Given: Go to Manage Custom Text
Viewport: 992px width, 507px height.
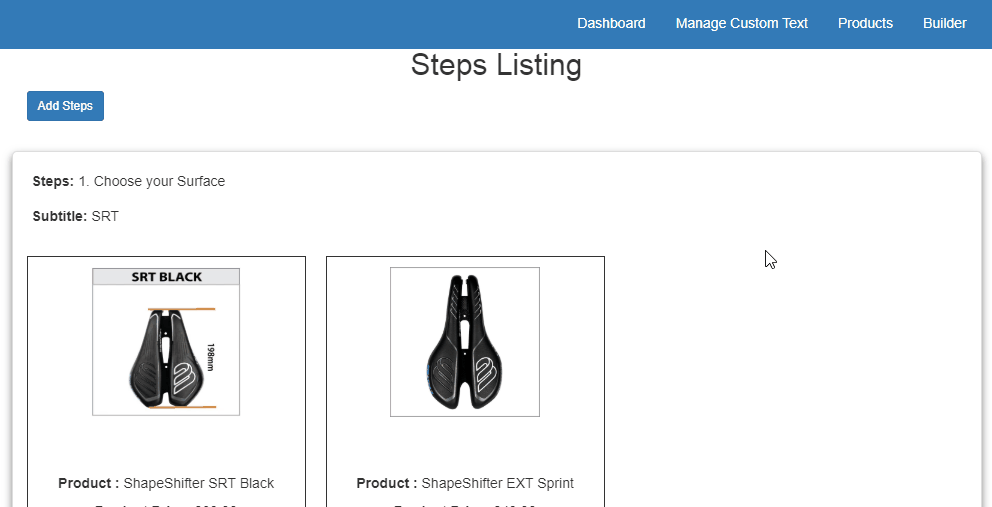Looking at the screenshot, I should (x=741, y=23).
